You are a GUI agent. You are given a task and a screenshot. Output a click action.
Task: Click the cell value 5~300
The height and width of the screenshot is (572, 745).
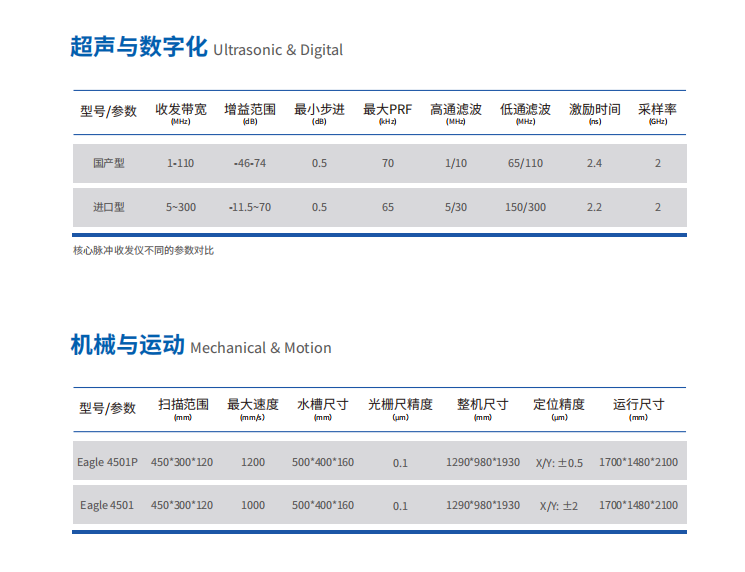[181, 207]
